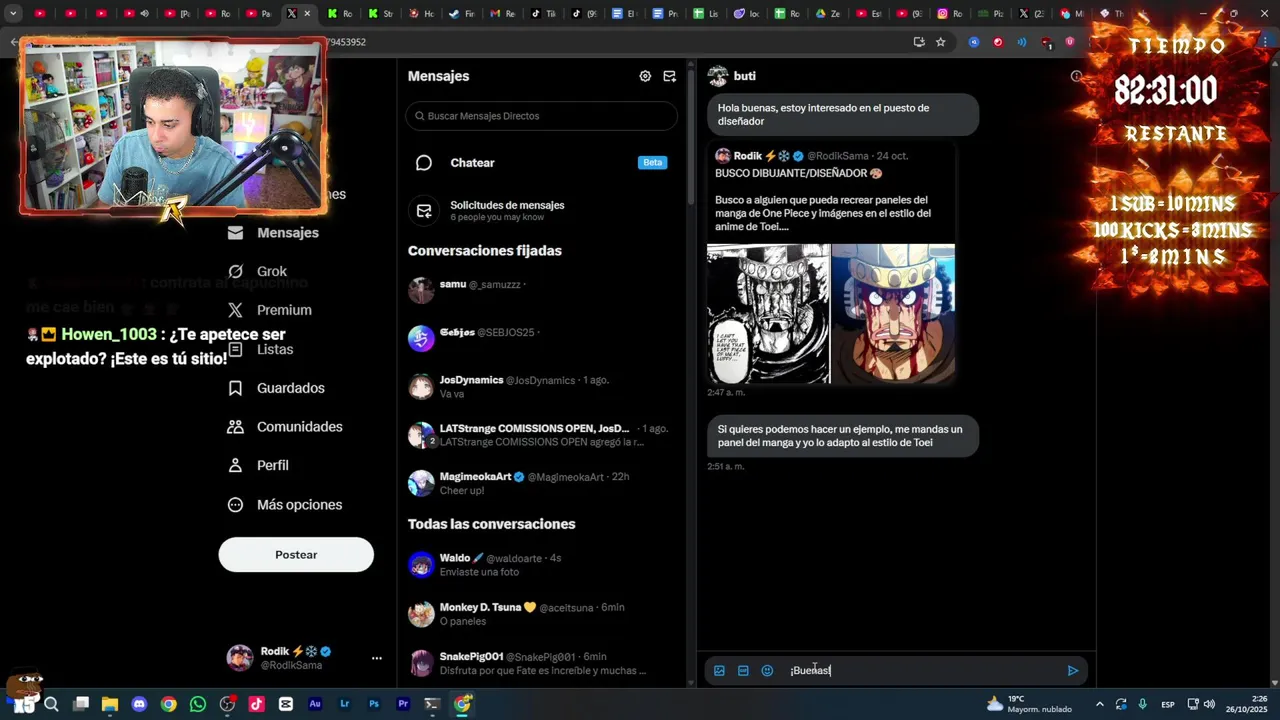Click the microphone icon in system tray
Image resolution: width=1280 pixels, height=720 pixels.
pos(1142,704)
